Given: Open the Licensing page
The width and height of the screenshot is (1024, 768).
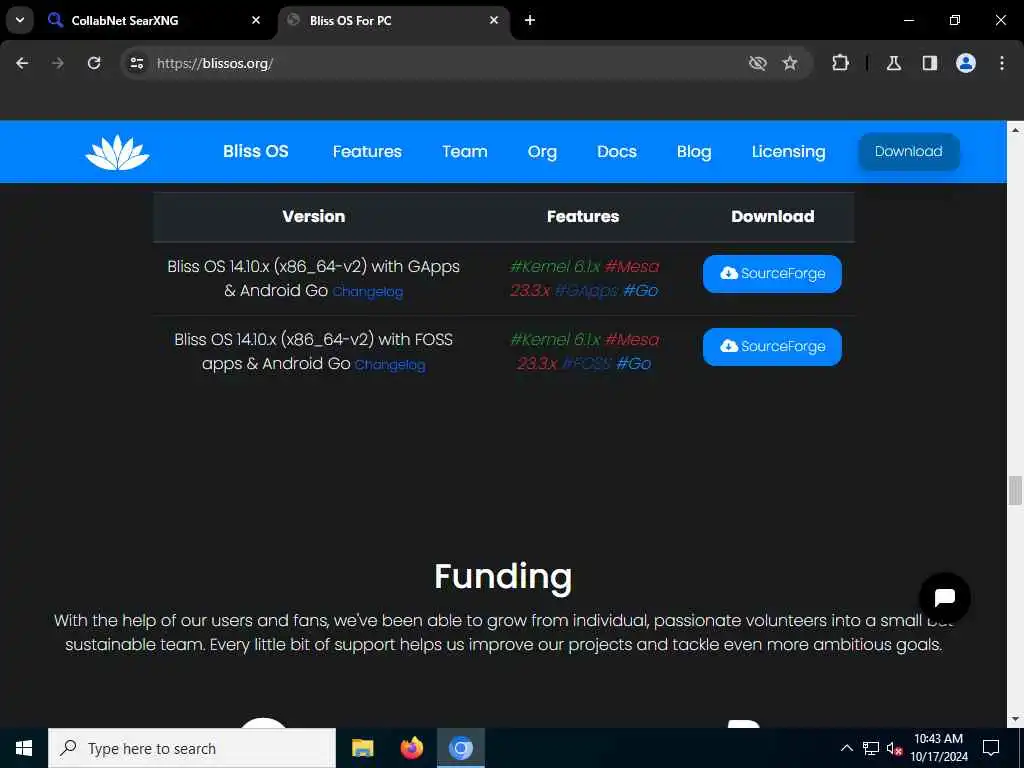Looking at the screenshot, I should [789, 152].
